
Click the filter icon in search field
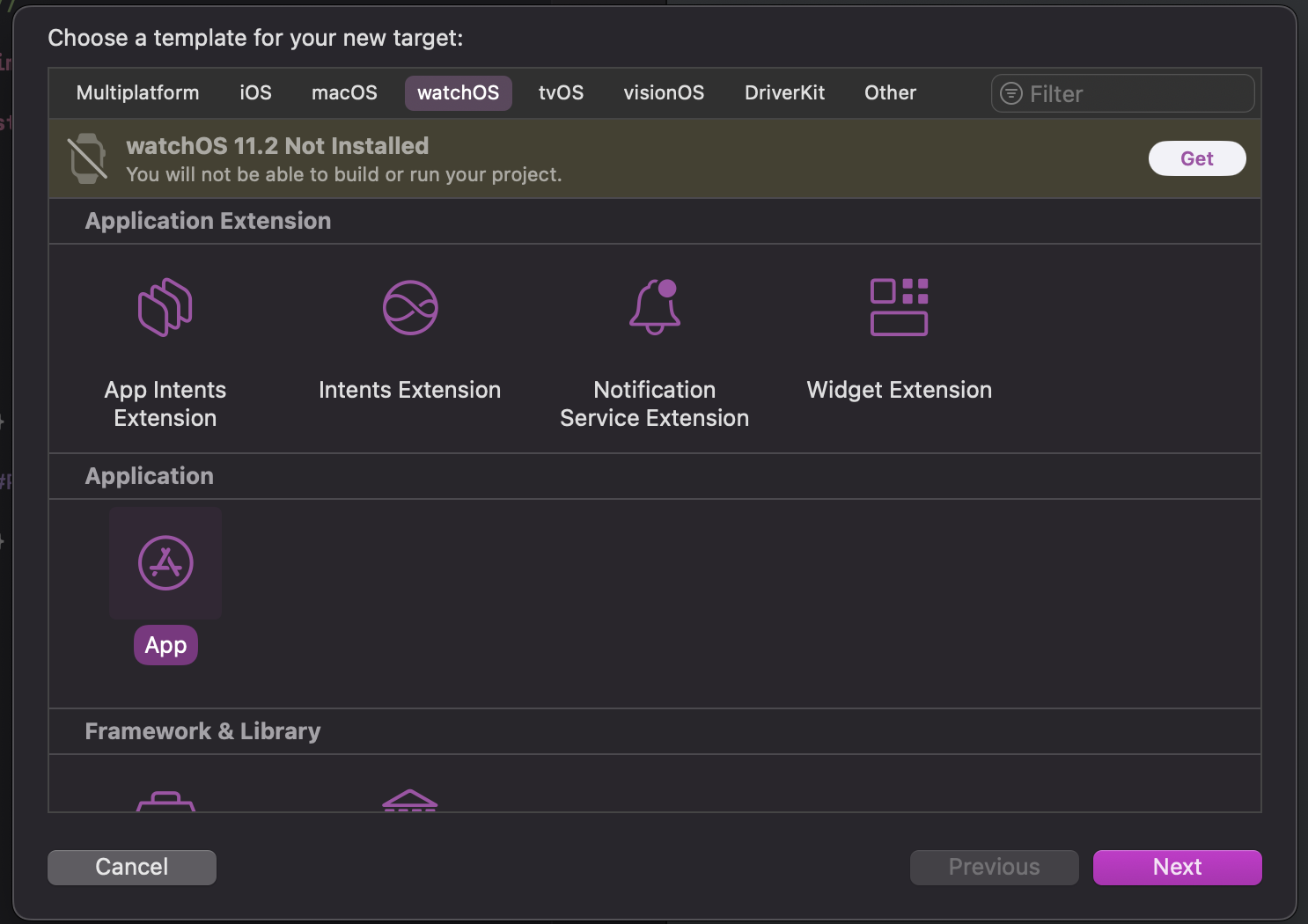point(1011,93)
